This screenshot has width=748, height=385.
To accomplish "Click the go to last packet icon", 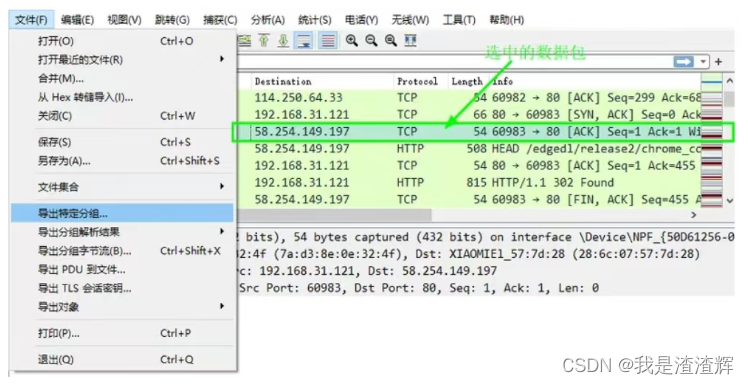I will coord(283,41).
